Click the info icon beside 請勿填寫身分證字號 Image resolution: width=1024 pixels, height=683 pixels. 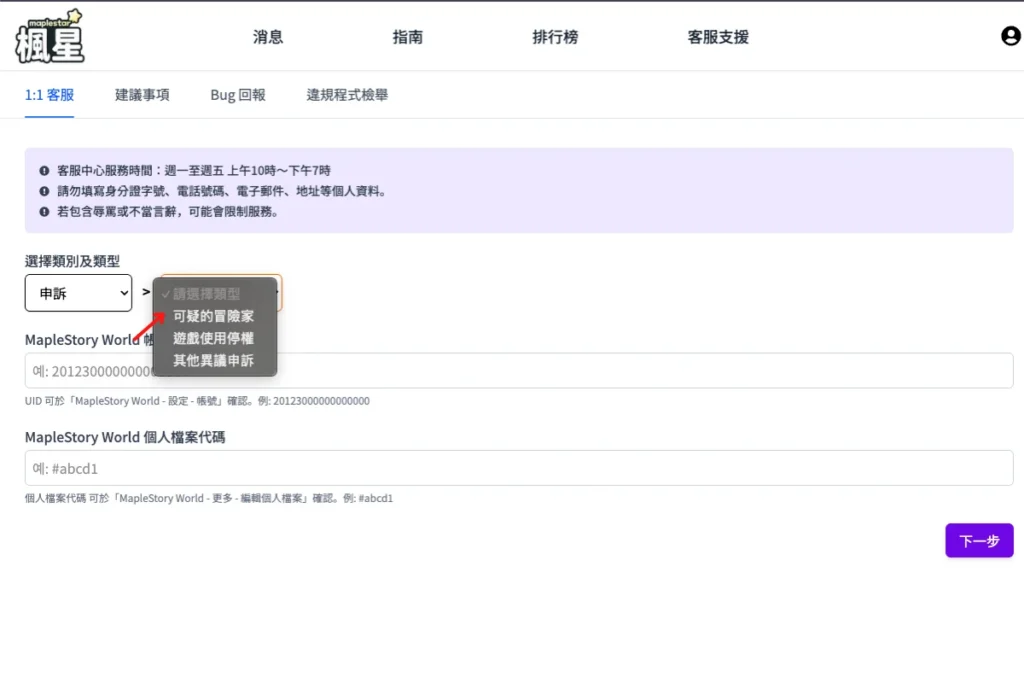[44, 191]
